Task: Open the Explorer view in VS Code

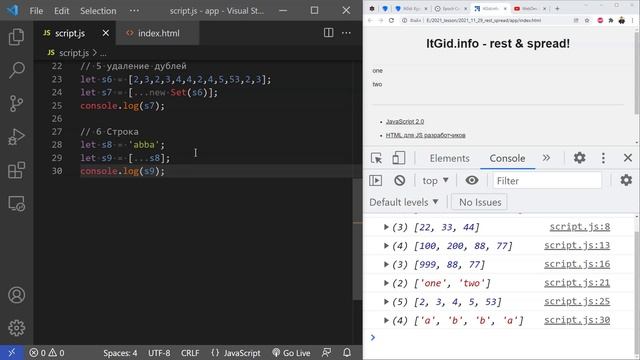Action: coord(16,37)
